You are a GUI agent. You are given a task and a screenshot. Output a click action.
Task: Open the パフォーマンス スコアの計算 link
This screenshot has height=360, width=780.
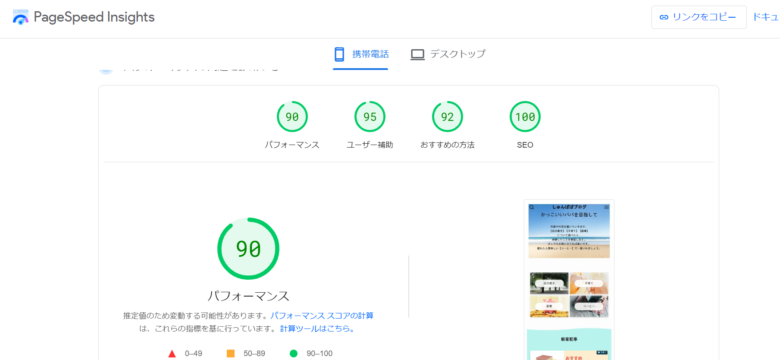pyautogui.click(x=322, y=316)
